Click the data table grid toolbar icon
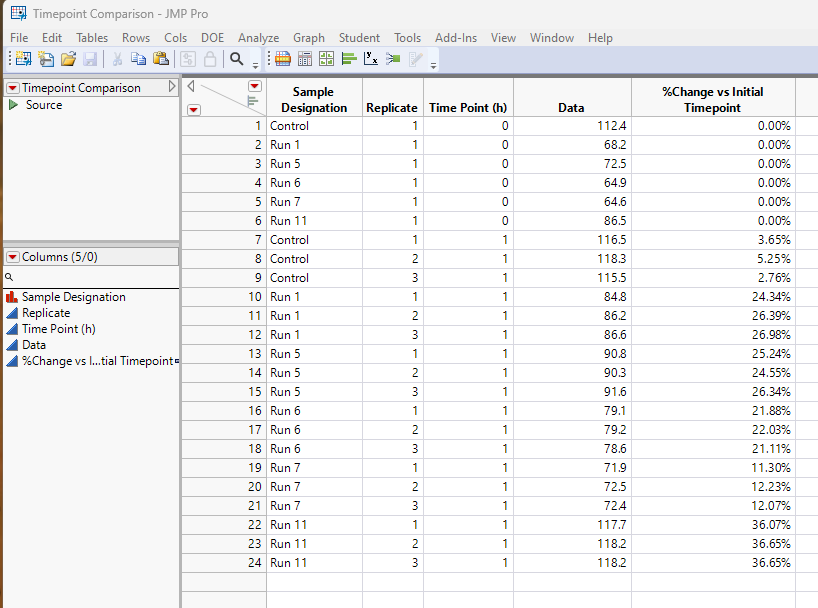The height and width of the screenshot is (608, 818). point(282,58)
